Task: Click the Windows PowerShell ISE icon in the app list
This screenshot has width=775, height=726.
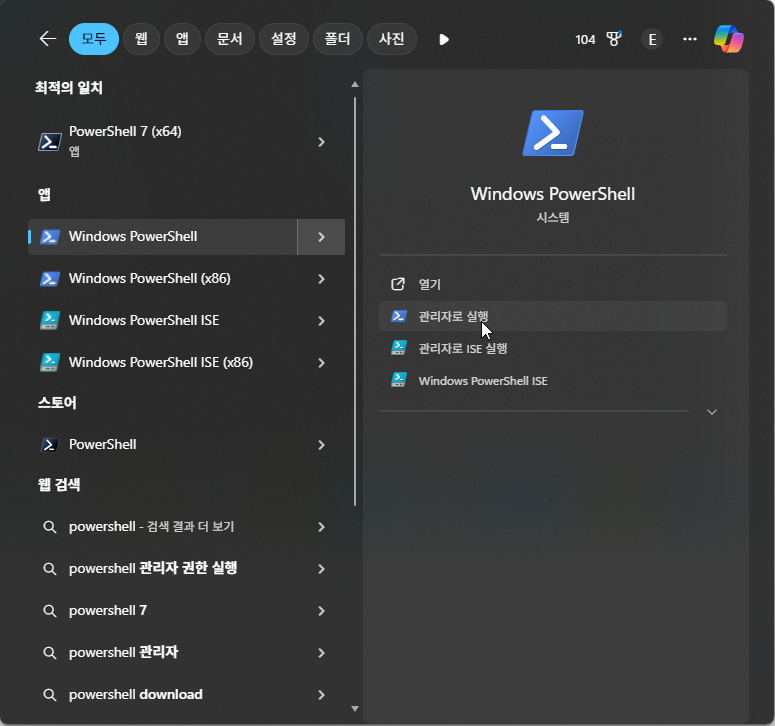Action: coord(50,321)
